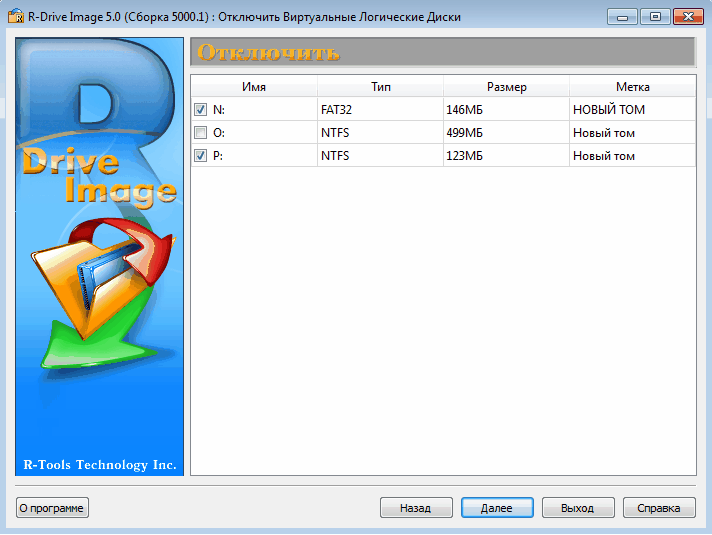Viewport: 712px width, 535px height.
Task: Click the Назад button
Action: pyautogui.click(x=416, y=508)
